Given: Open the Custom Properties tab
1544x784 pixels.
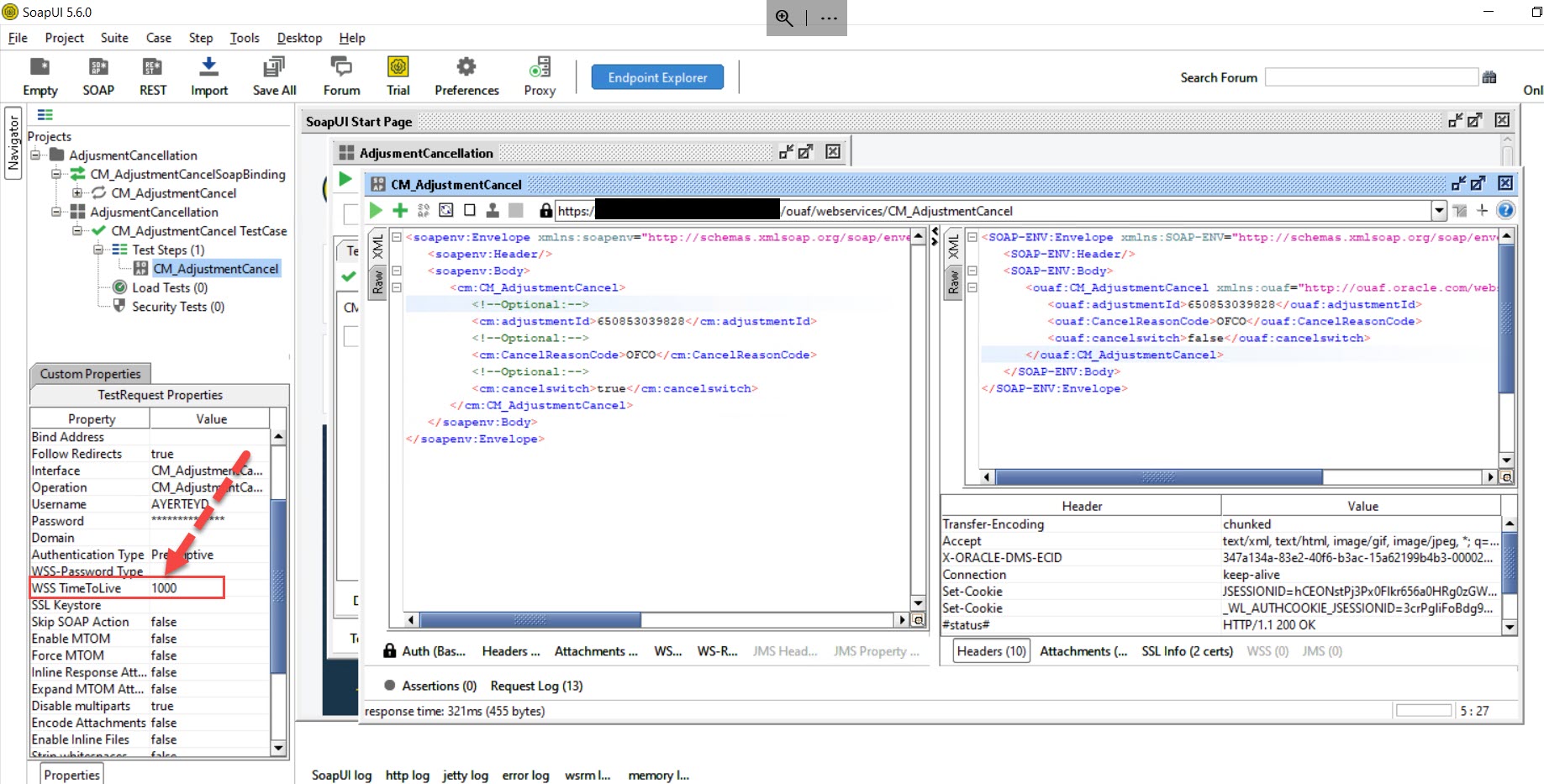Looking at the screenshot, I should tap(90, 374).
